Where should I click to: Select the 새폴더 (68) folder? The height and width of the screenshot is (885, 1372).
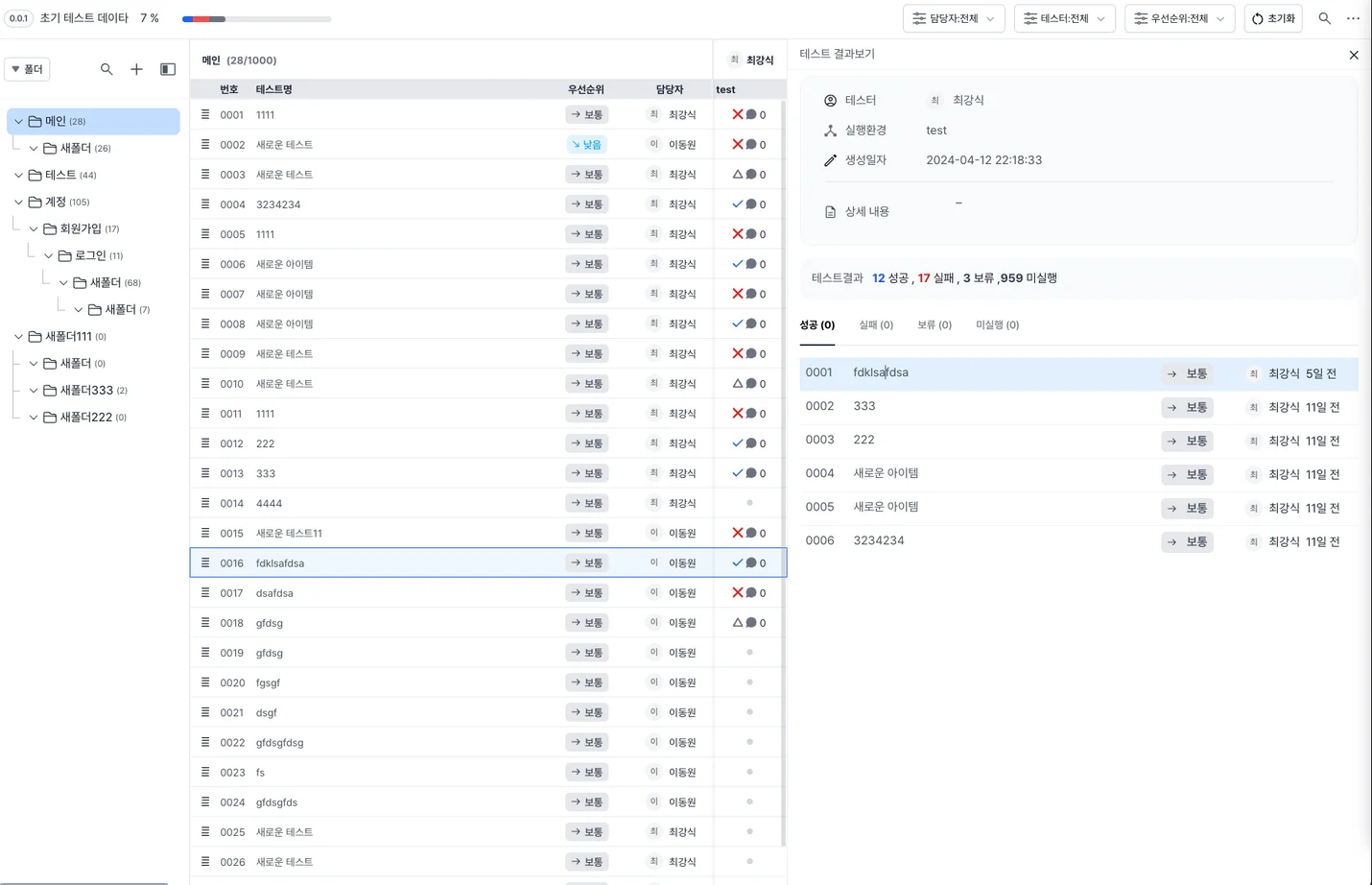(107, 282)
